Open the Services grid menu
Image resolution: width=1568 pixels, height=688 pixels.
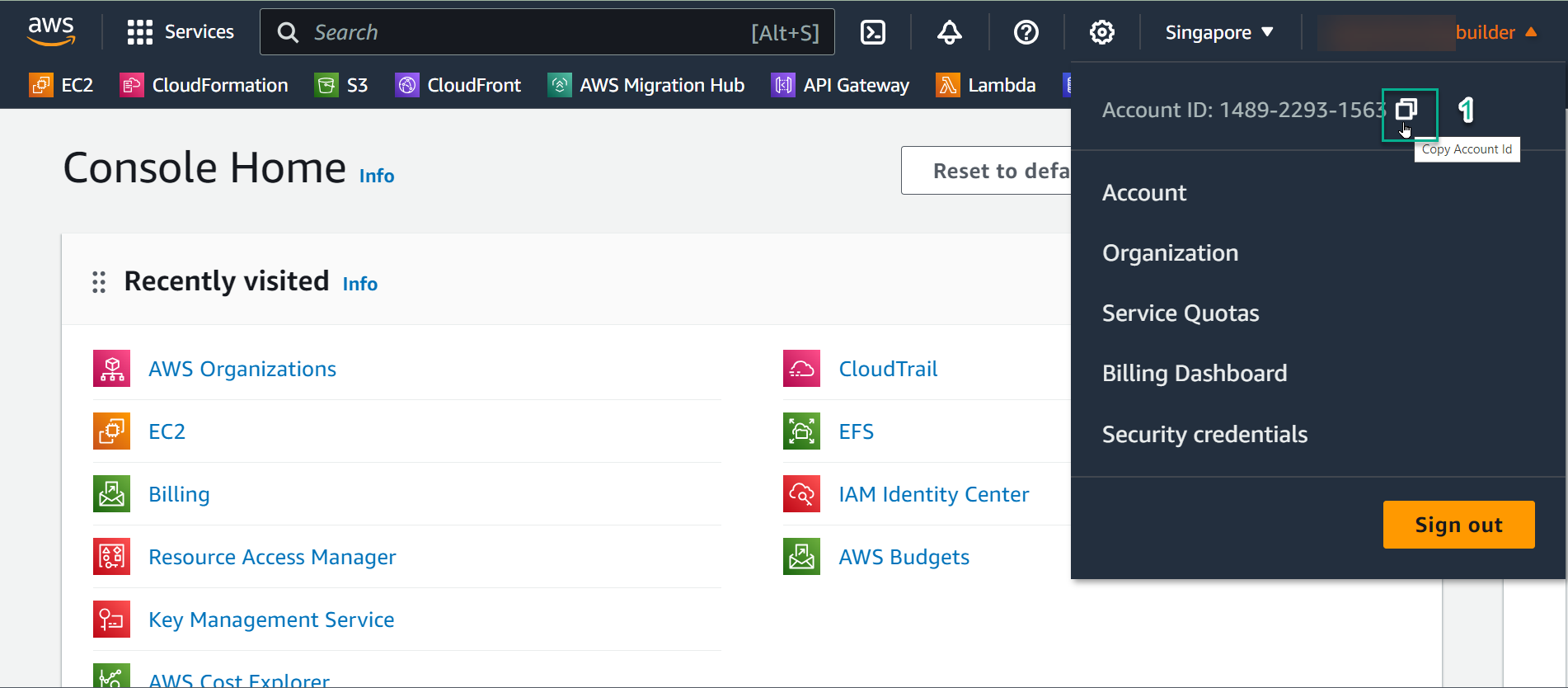coord(139,32)
